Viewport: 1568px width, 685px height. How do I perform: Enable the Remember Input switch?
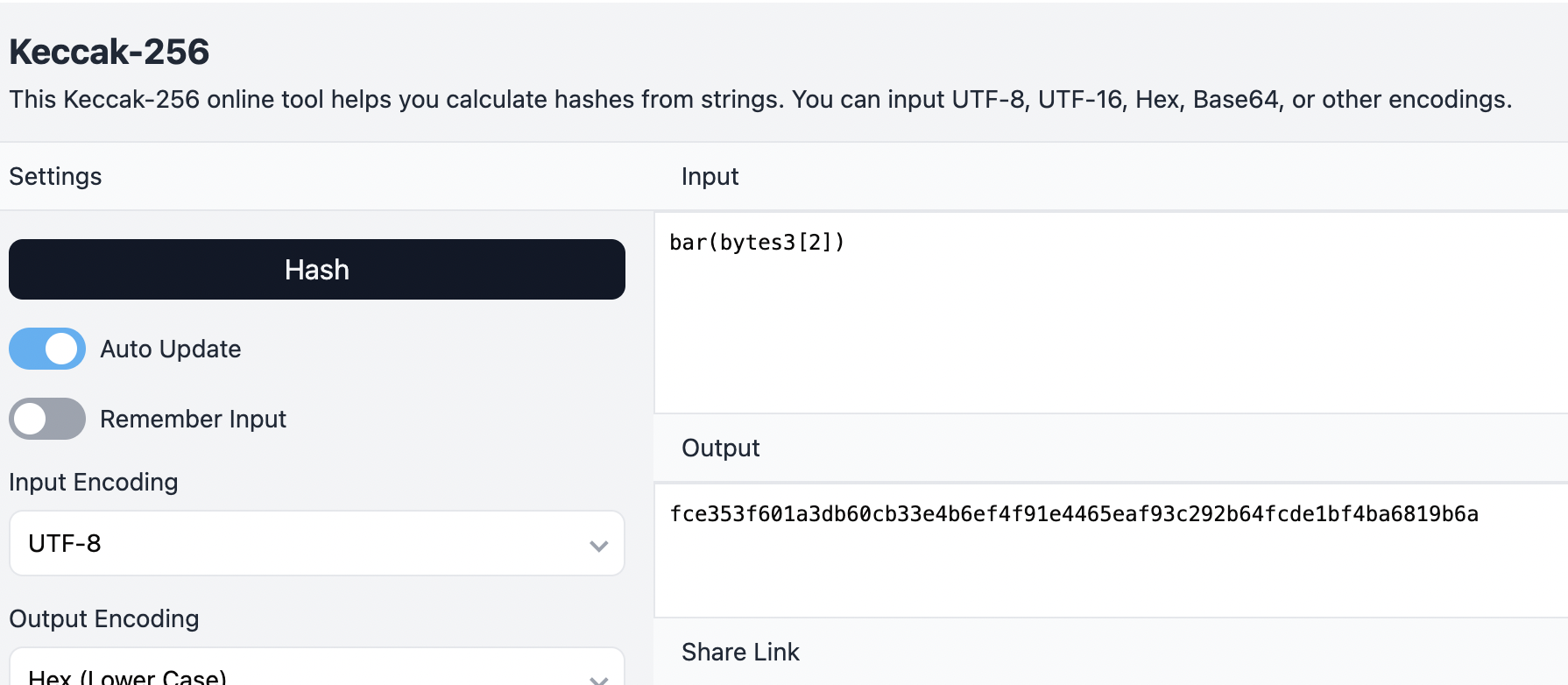47,419
